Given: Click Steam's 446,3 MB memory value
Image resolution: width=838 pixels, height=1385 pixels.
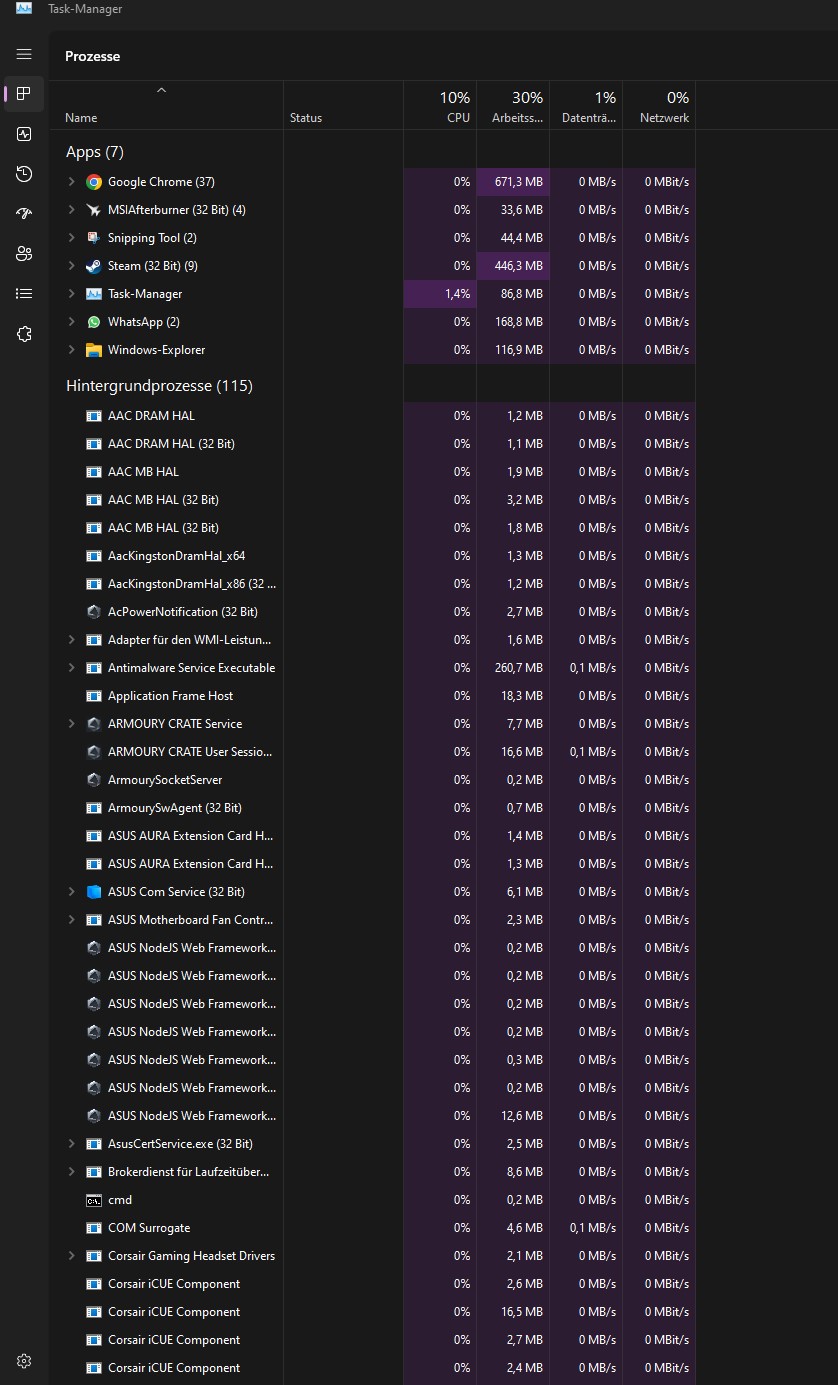Looking at the screenshot, I should [519, 266].
